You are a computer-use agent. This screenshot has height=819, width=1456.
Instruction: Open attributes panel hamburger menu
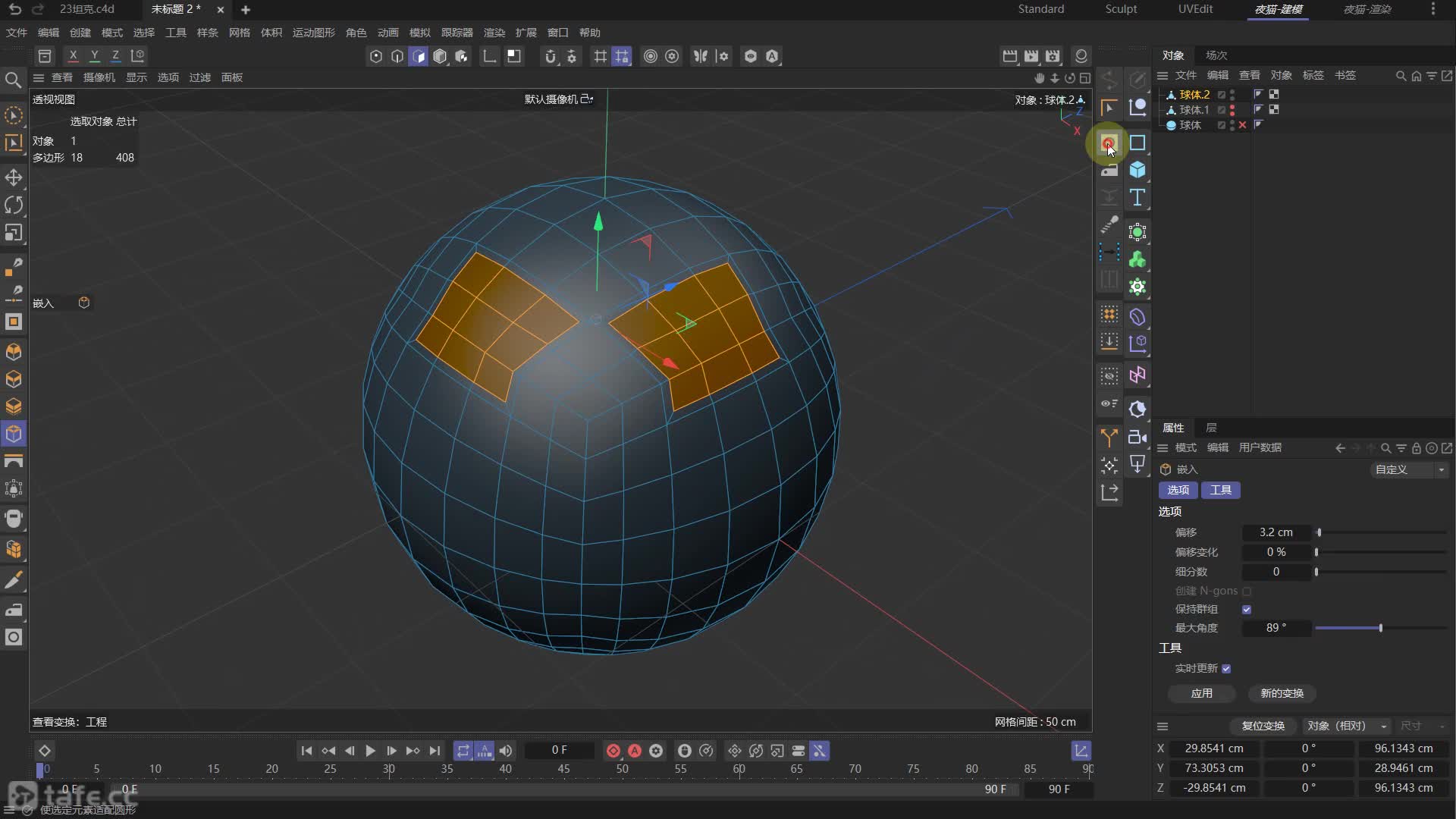pyautogui.click(x=1163, y=448)
